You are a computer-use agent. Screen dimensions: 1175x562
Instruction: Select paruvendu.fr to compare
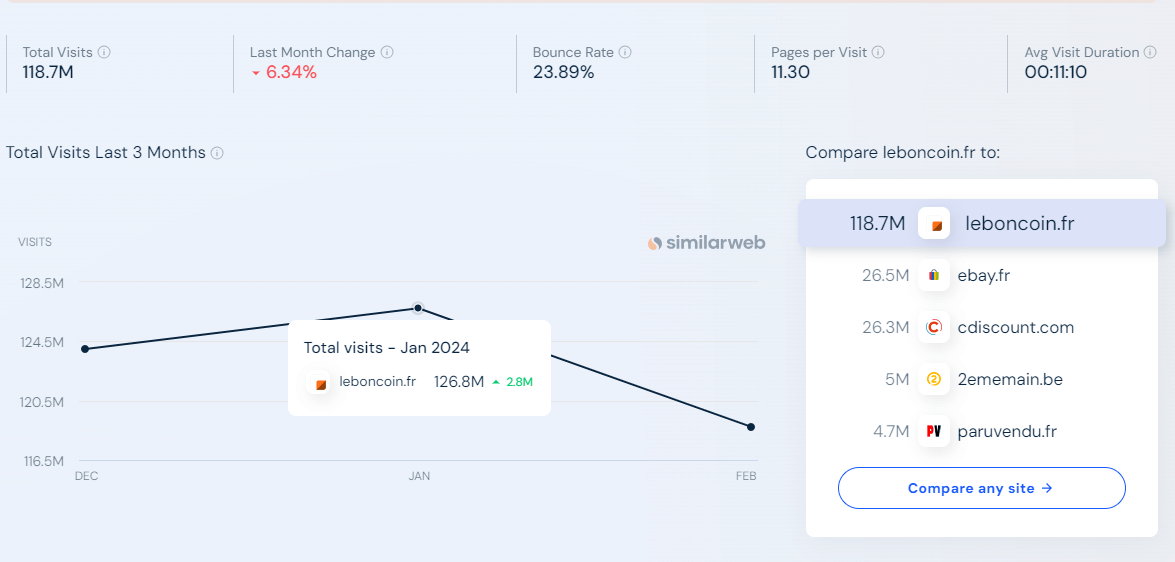[x=1007, y=431]
